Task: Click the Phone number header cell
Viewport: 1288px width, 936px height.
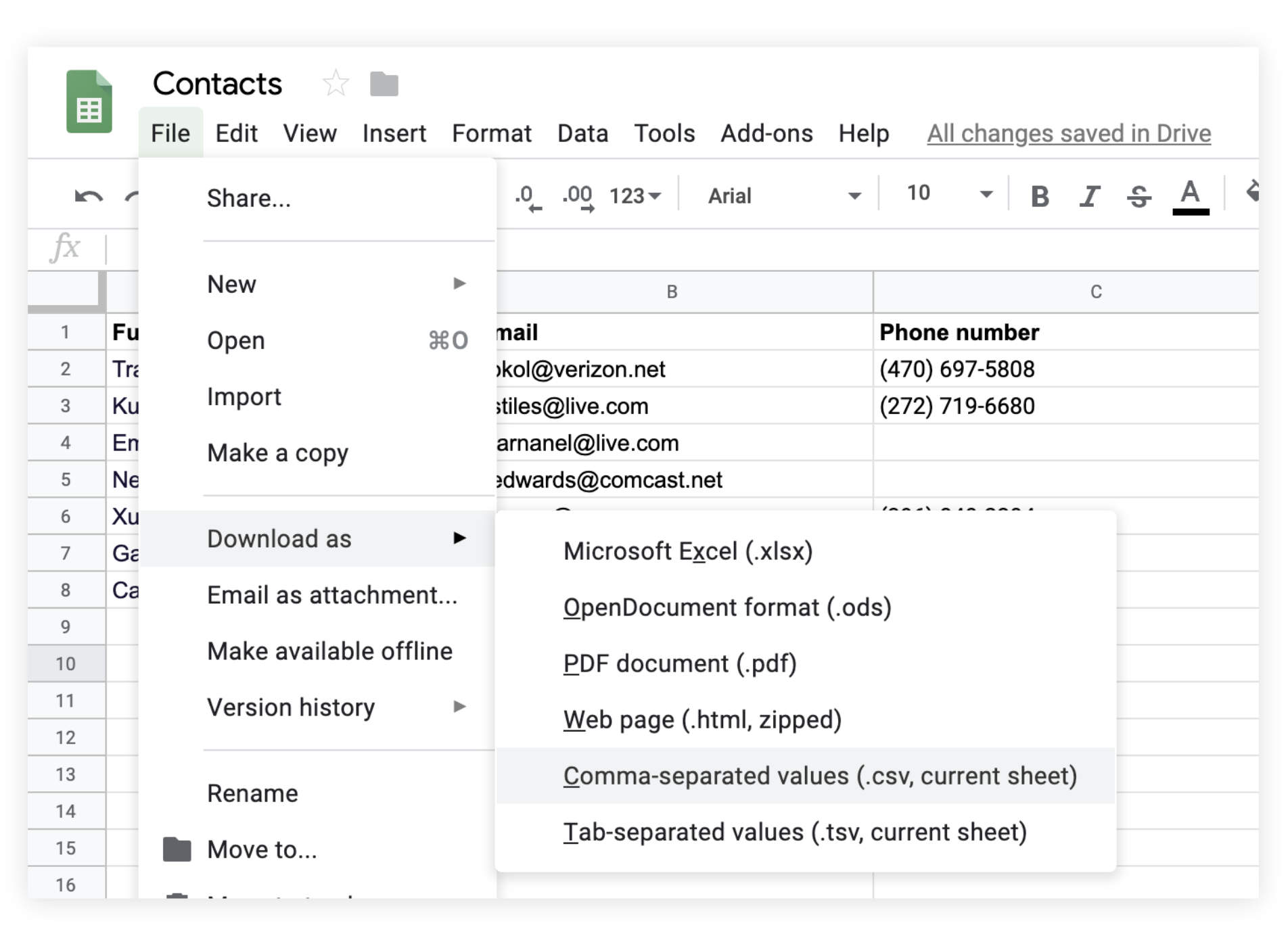Action: [1066, 332]
